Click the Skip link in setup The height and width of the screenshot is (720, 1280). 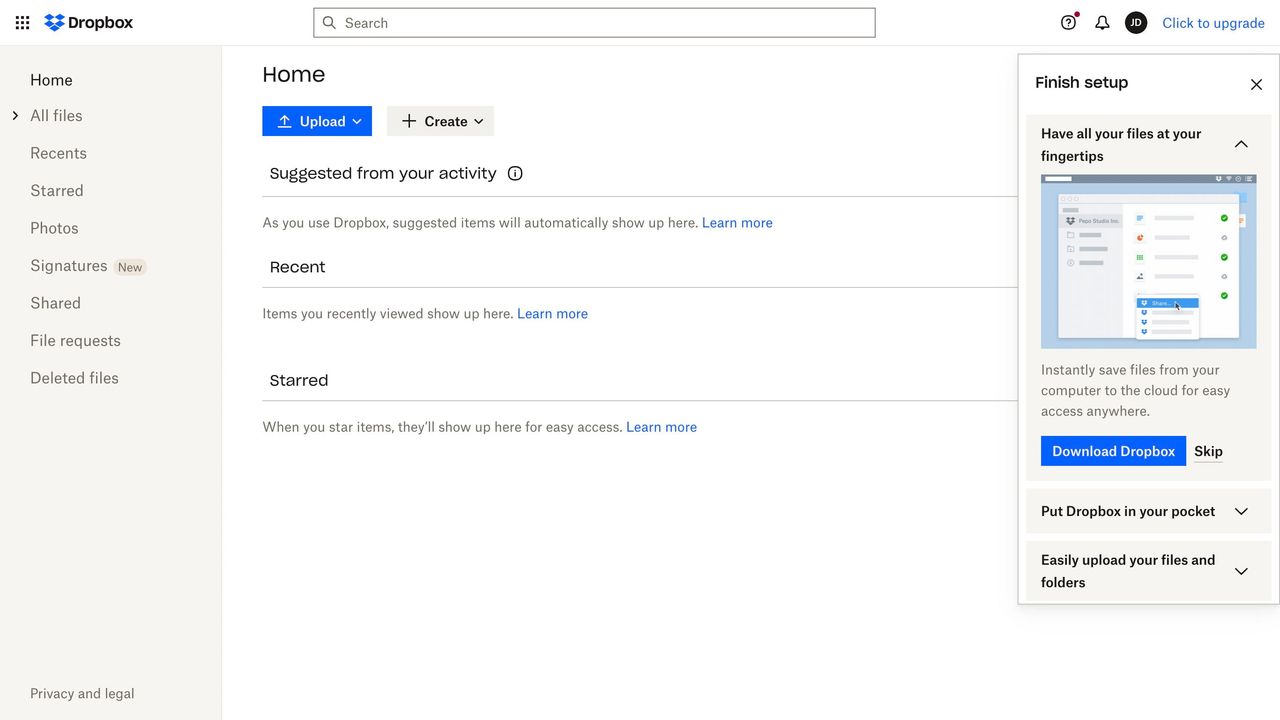click(1208, 451)
